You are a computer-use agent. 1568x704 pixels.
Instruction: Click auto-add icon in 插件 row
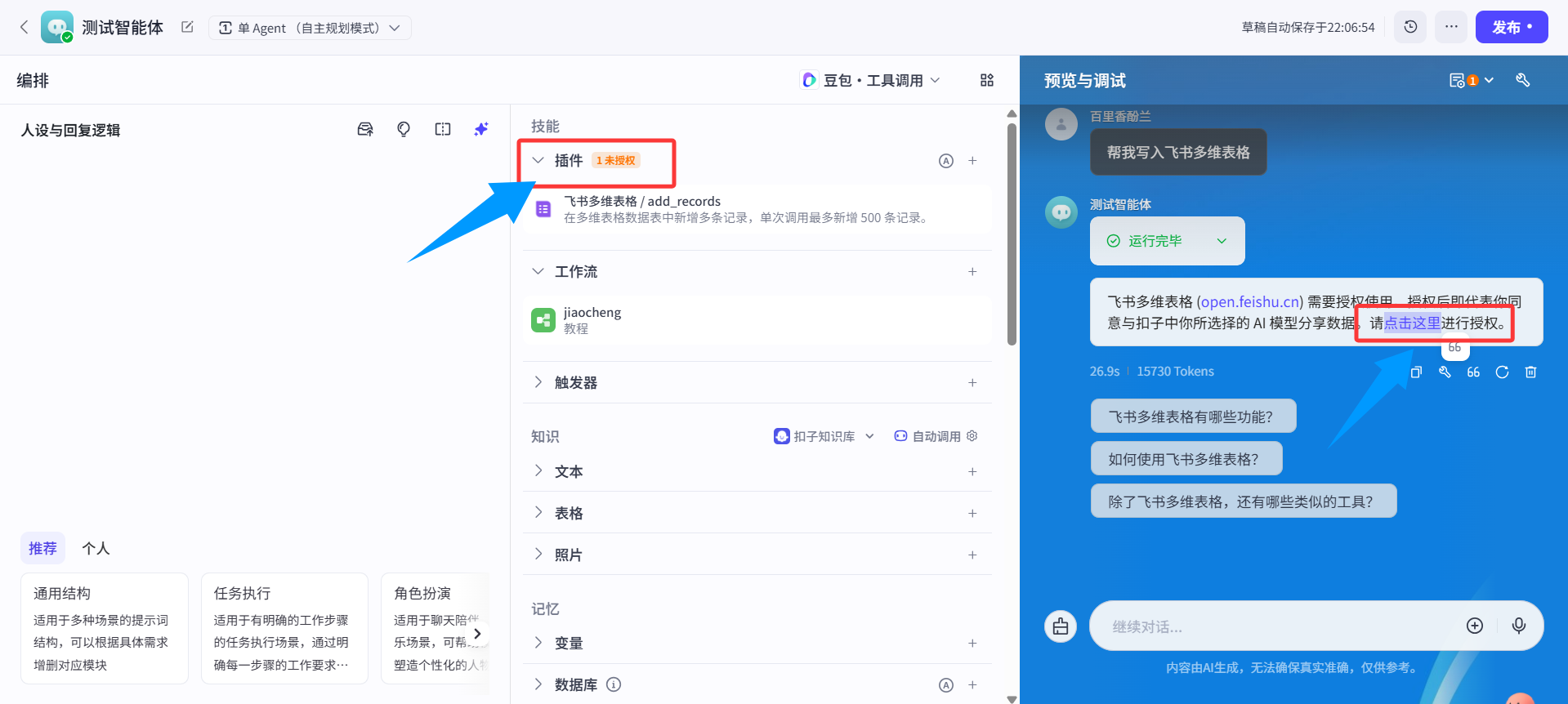[946, 161]
